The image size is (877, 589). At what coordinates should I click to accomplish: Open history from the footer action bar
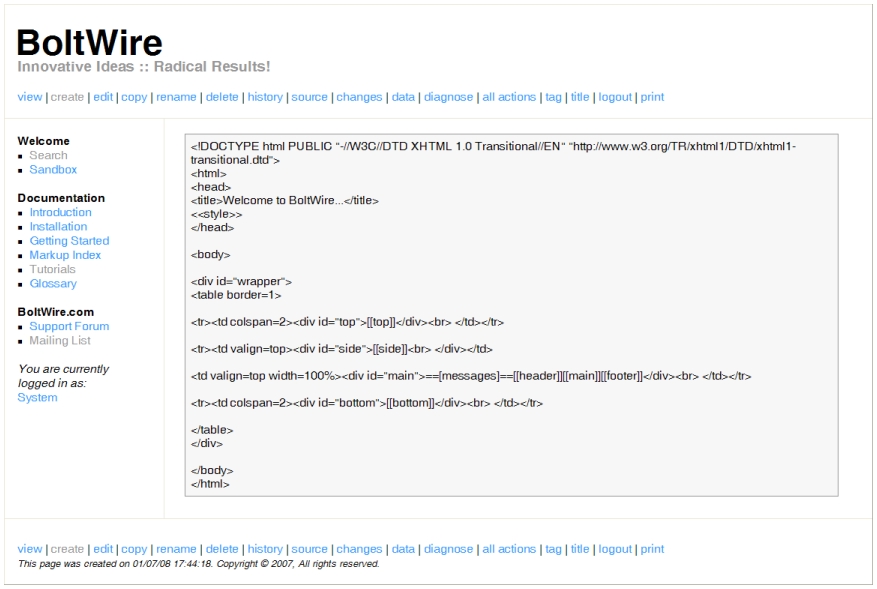pos(265,549)
